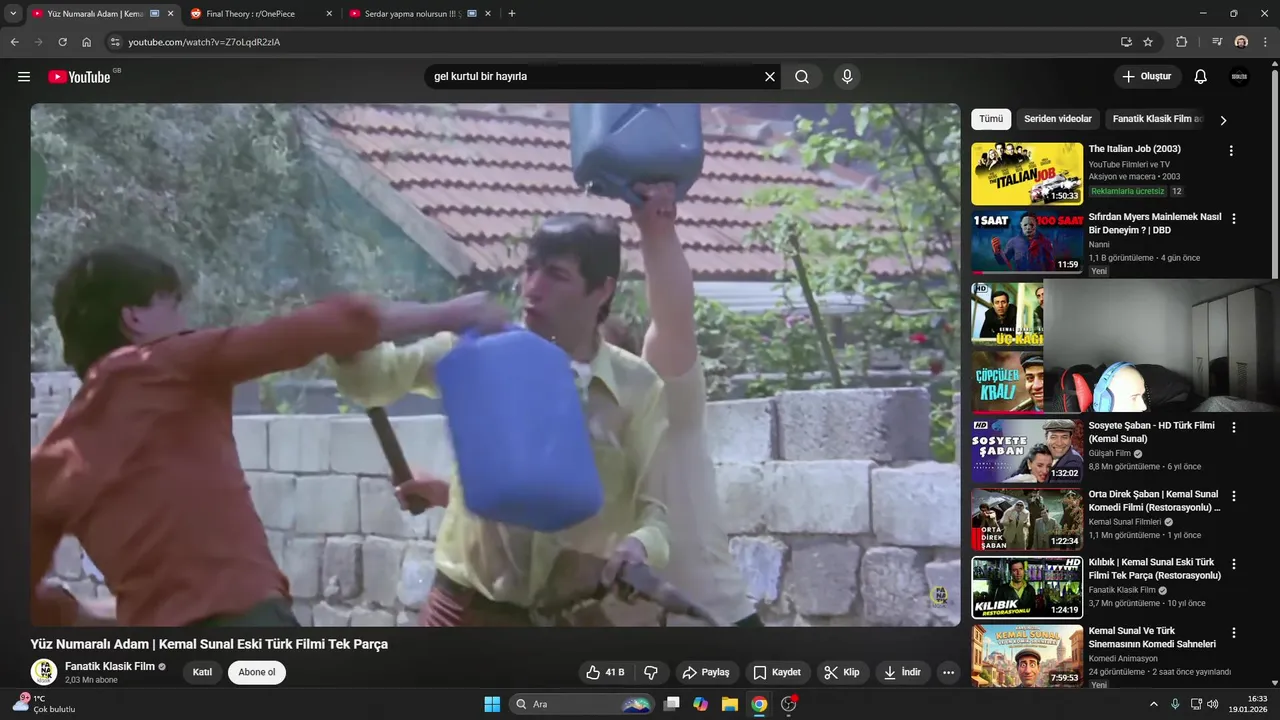This screenshot has width=1280, height=720.
Task: Dislike the video with thumbs down
Action: click(651, 672)
